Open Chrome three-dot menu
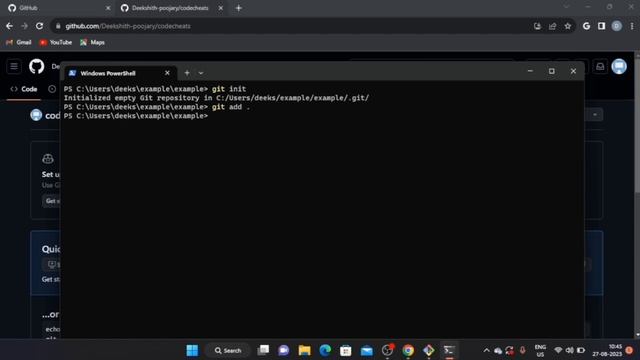This screenshot has height=360, width=640. (632, 26)
